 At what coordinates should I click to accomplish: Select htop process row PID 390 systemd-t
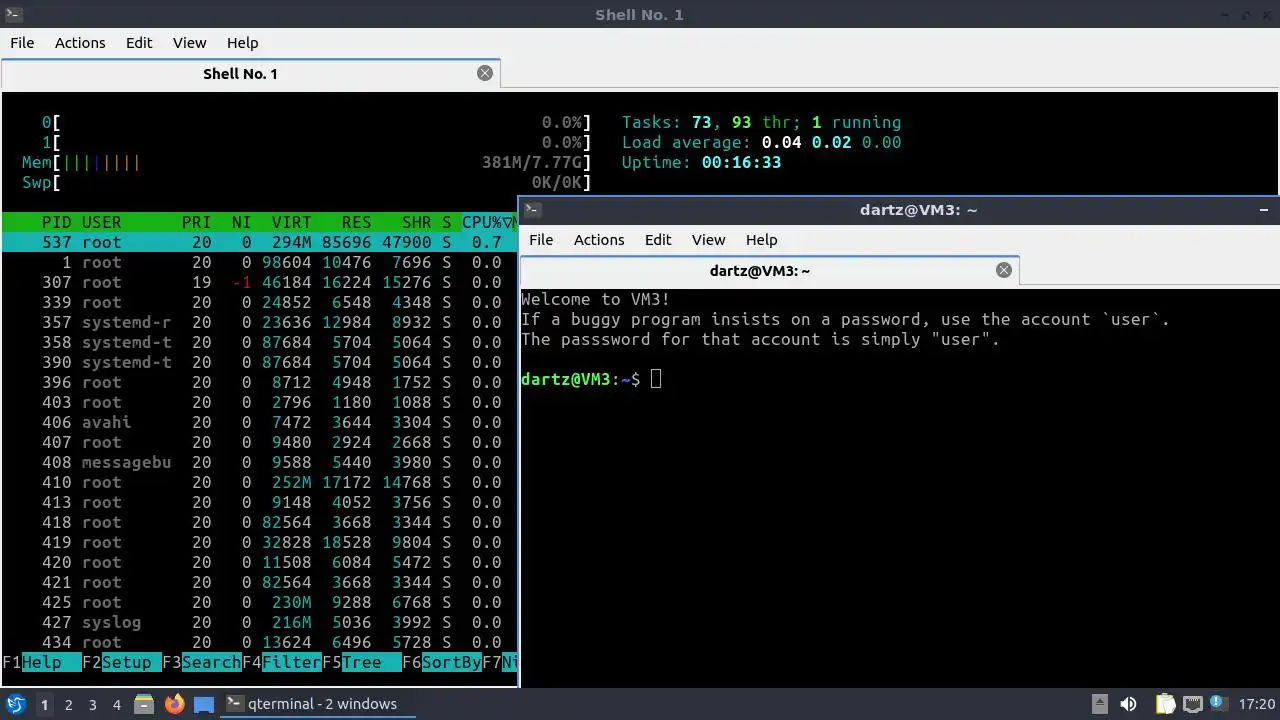pyautogui.click(x=259, y=362)
